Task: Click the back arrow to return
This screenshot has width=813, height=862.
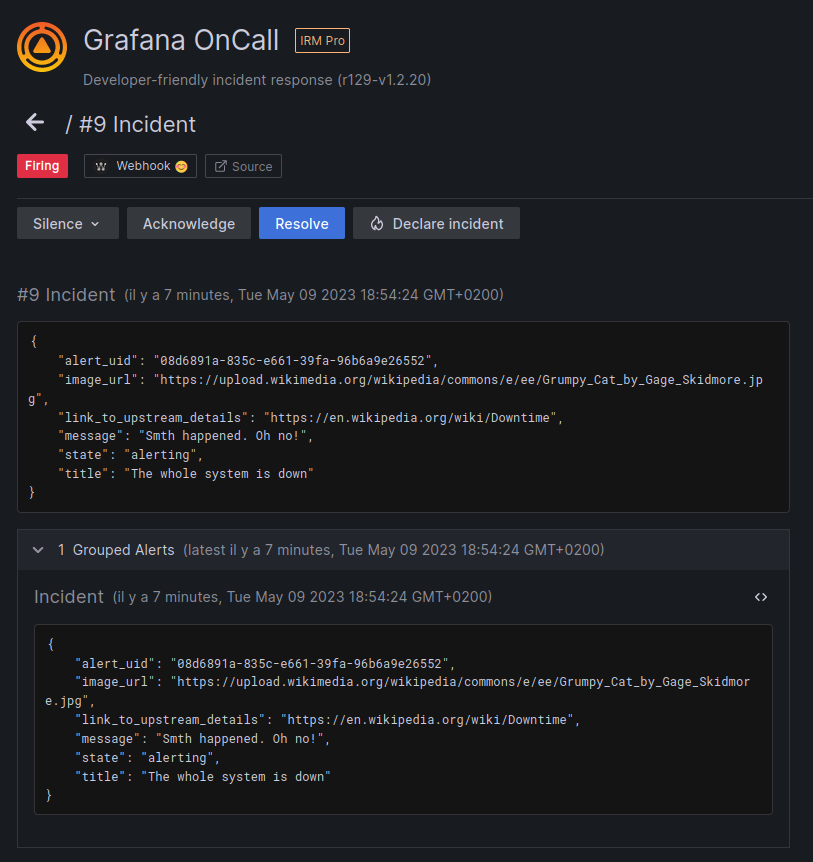Action: coord(35,121)
